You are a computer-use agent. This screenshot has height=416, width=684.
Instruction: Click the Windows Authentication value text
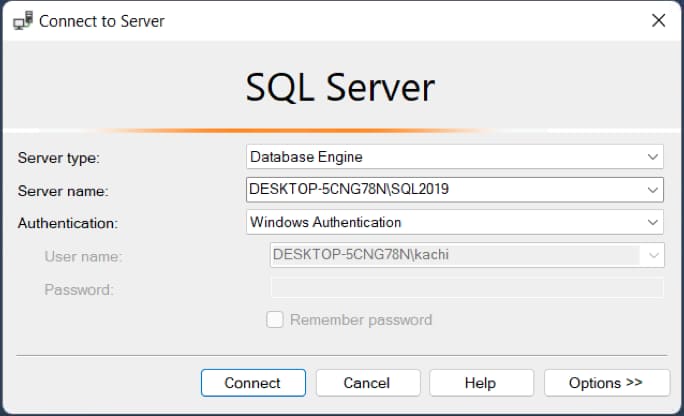325,222
